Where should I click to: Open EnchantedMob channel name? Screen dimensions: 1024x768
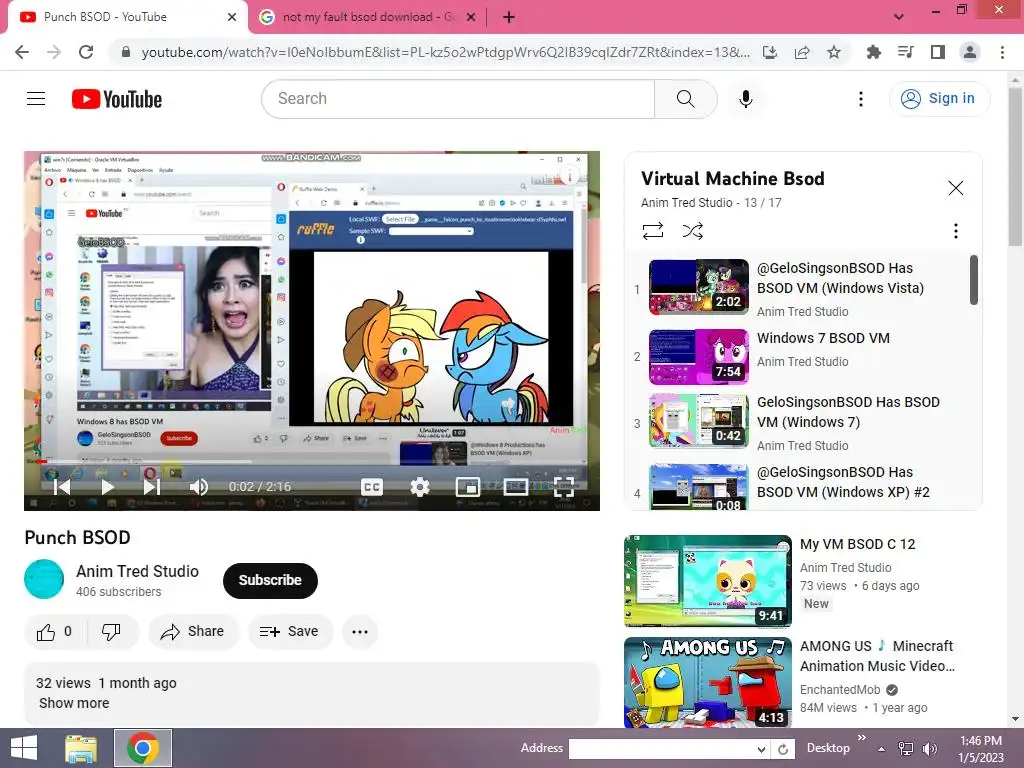[840, 690]
